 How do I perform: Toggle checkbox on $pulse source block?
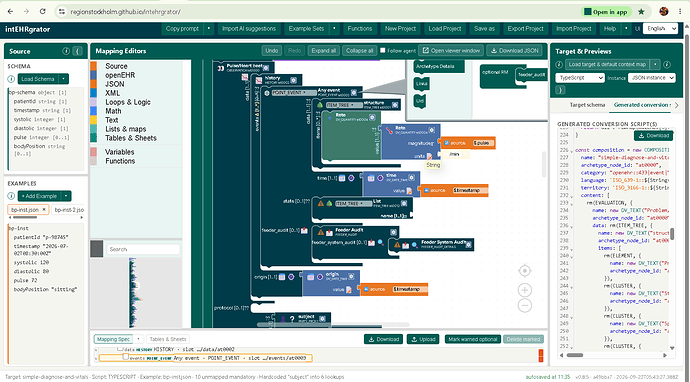[447, 143]
